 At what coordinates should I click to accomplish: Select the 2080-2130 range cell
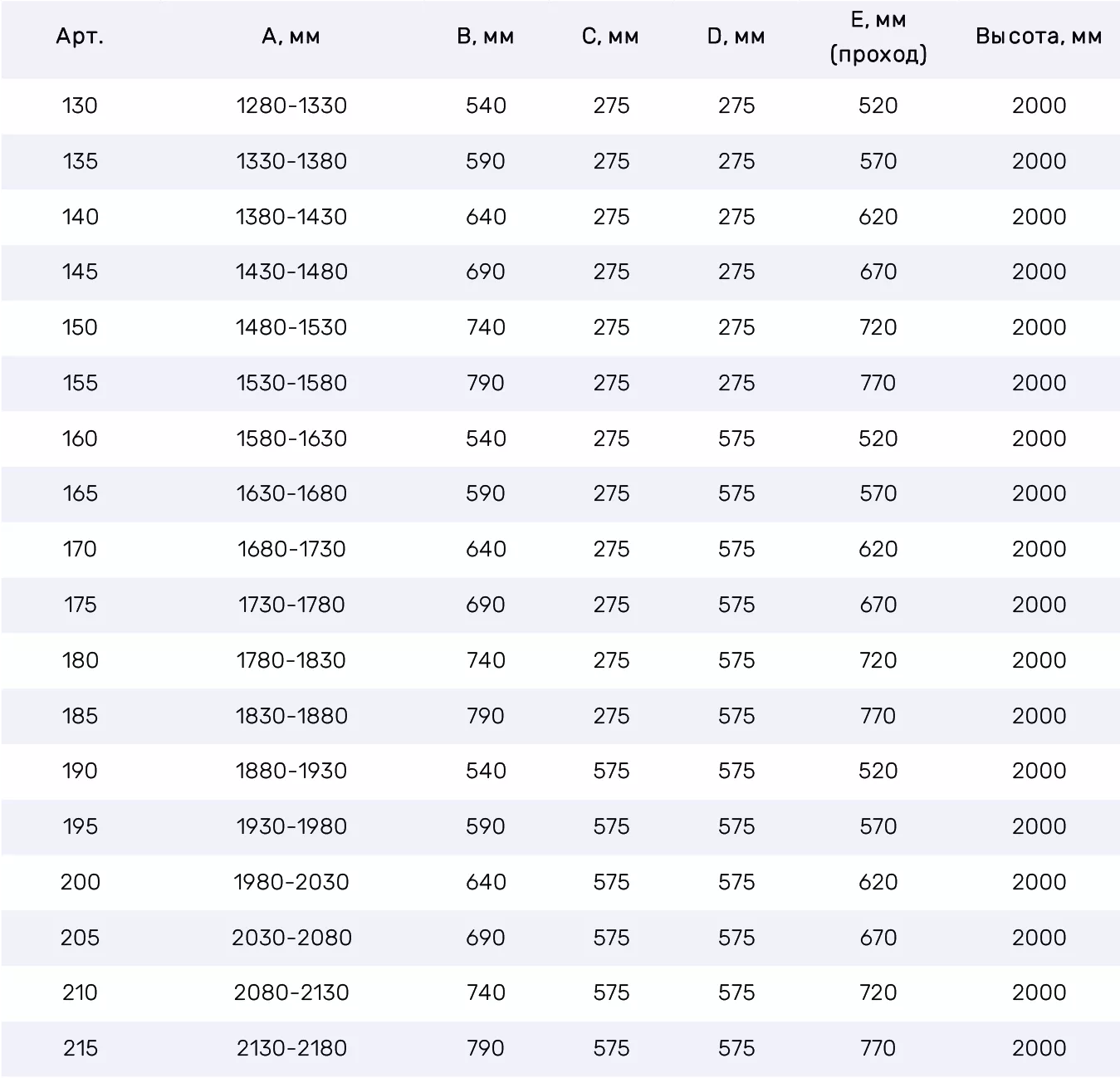(x=291, y=992)
